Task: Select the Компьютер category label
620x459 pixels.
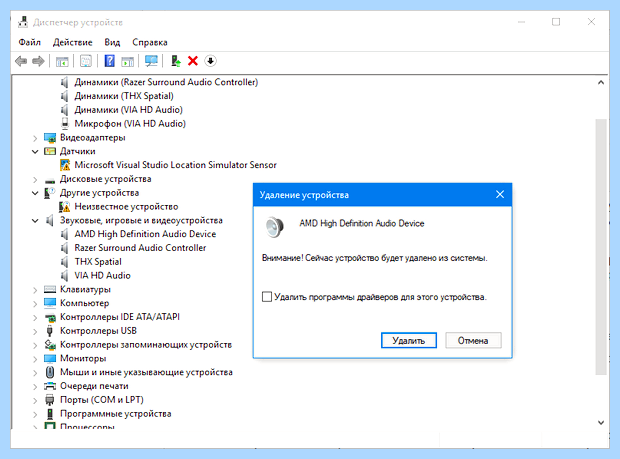Action: [x=85, y=303]
